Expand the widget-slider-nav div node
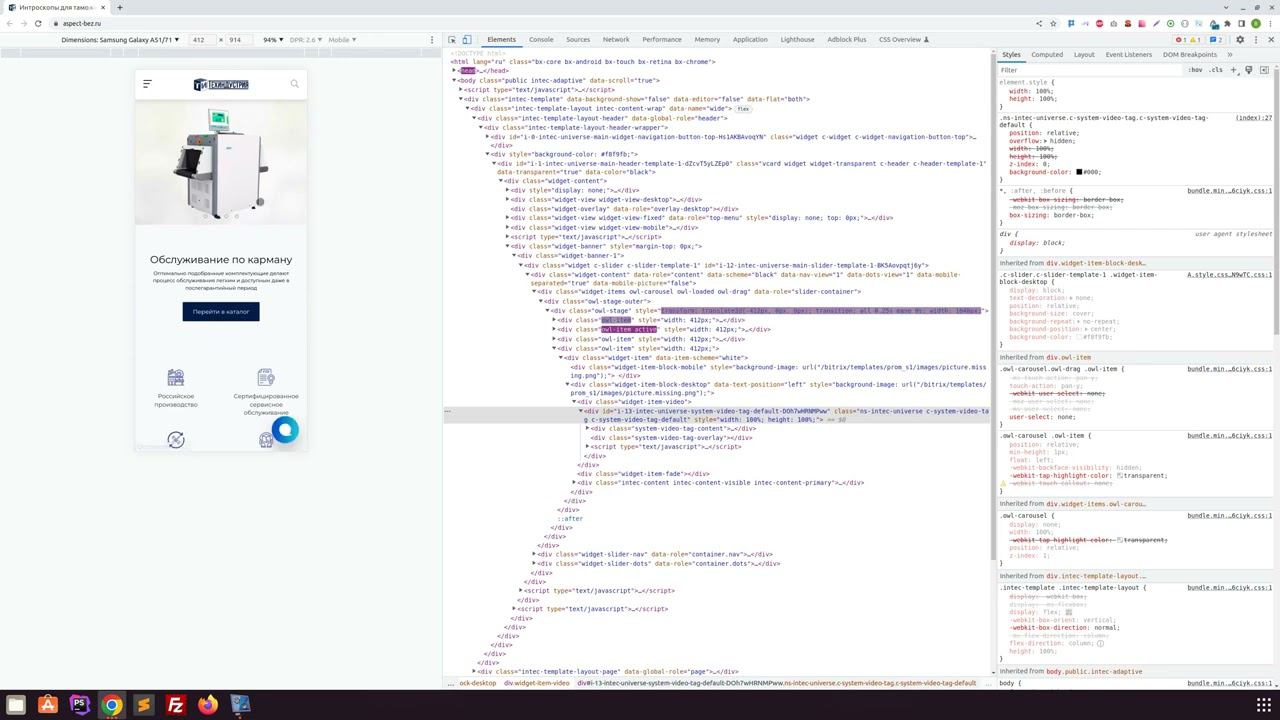1280x720 pixels. [535, 554]
